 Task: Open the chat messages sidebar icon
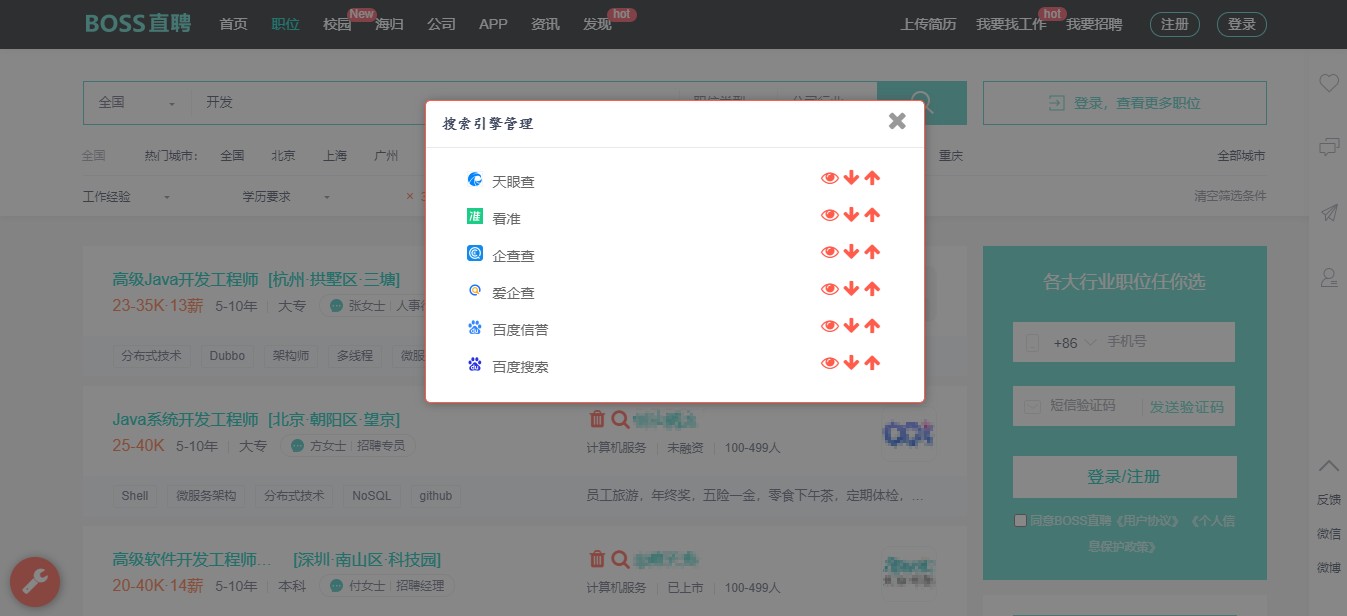point(1328,147)
